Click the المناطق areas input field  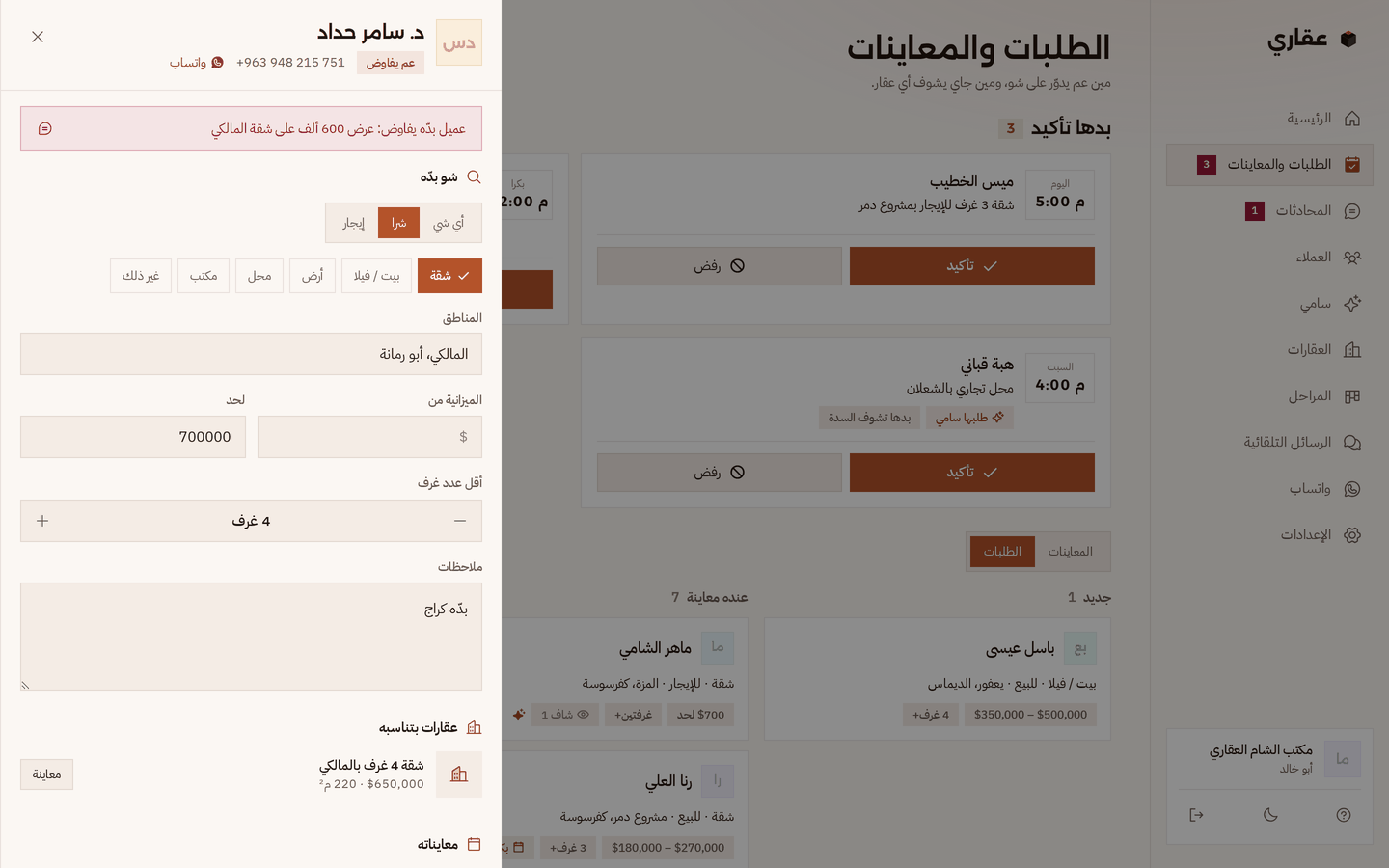(251, 354)
